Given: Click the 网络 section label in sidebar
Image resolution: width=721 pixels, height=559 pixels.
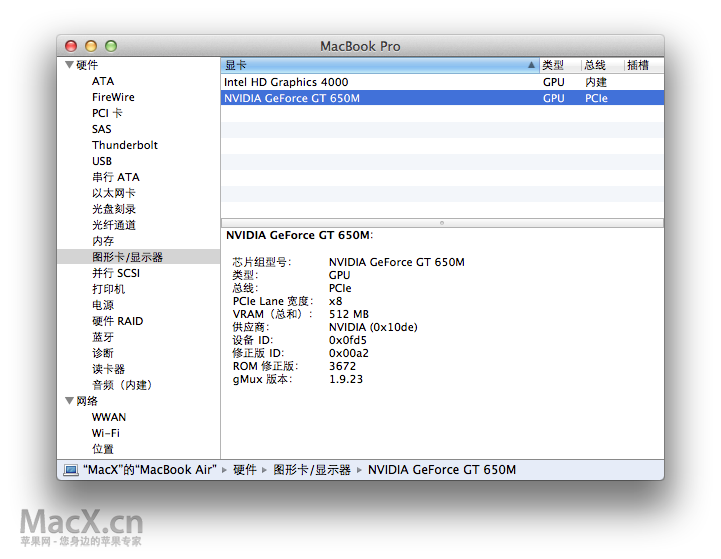Looking at the screenshot, I should coord(87,401).
